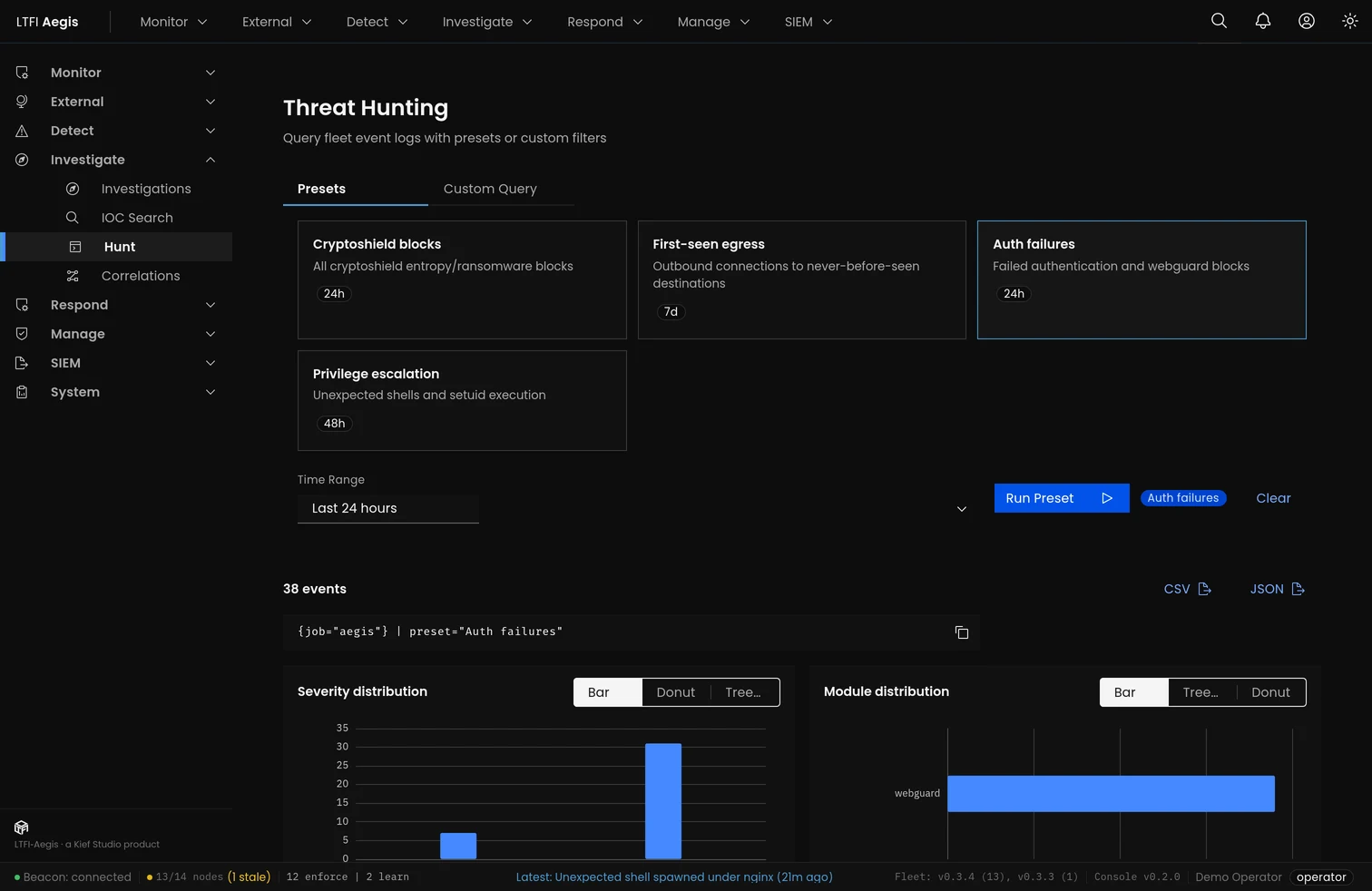This screenshot has width=1372, height=891.
Task: Select the Presets tab
Action: [x=356, y=189]
